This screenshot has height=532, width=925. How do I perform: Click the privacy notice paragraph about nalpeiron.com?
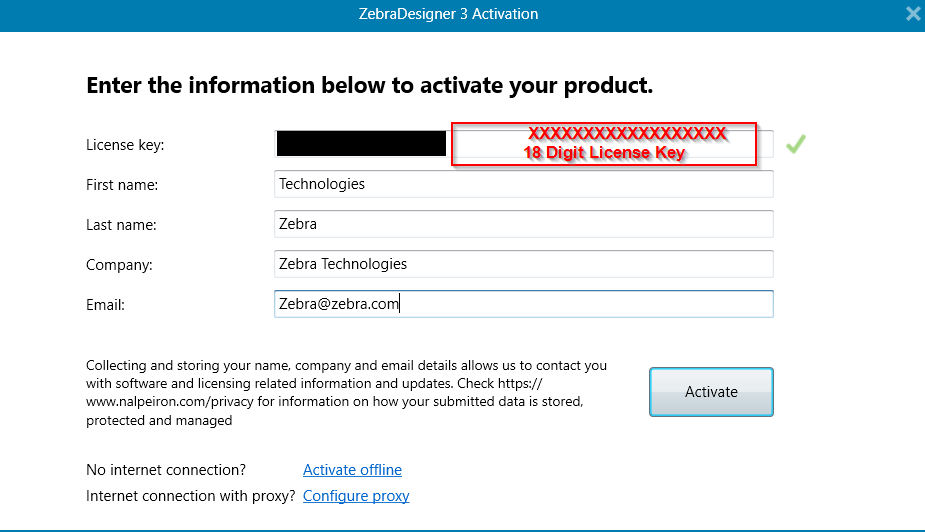point(346,393)
